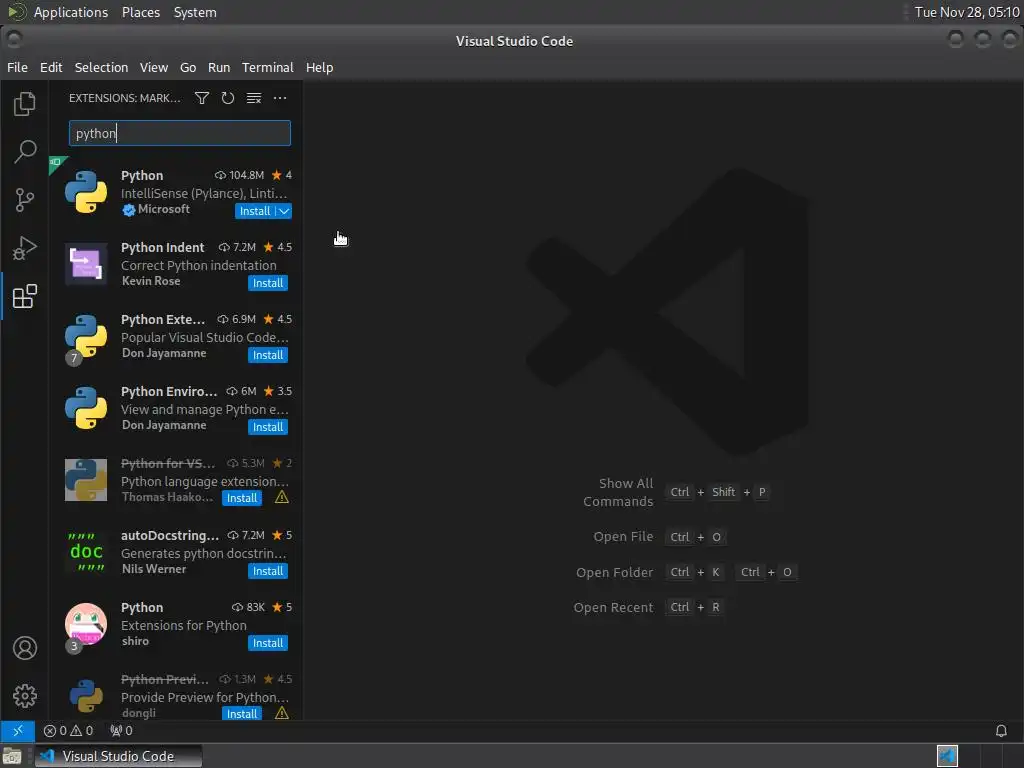Clear extensions search results icon

point(254,98)
